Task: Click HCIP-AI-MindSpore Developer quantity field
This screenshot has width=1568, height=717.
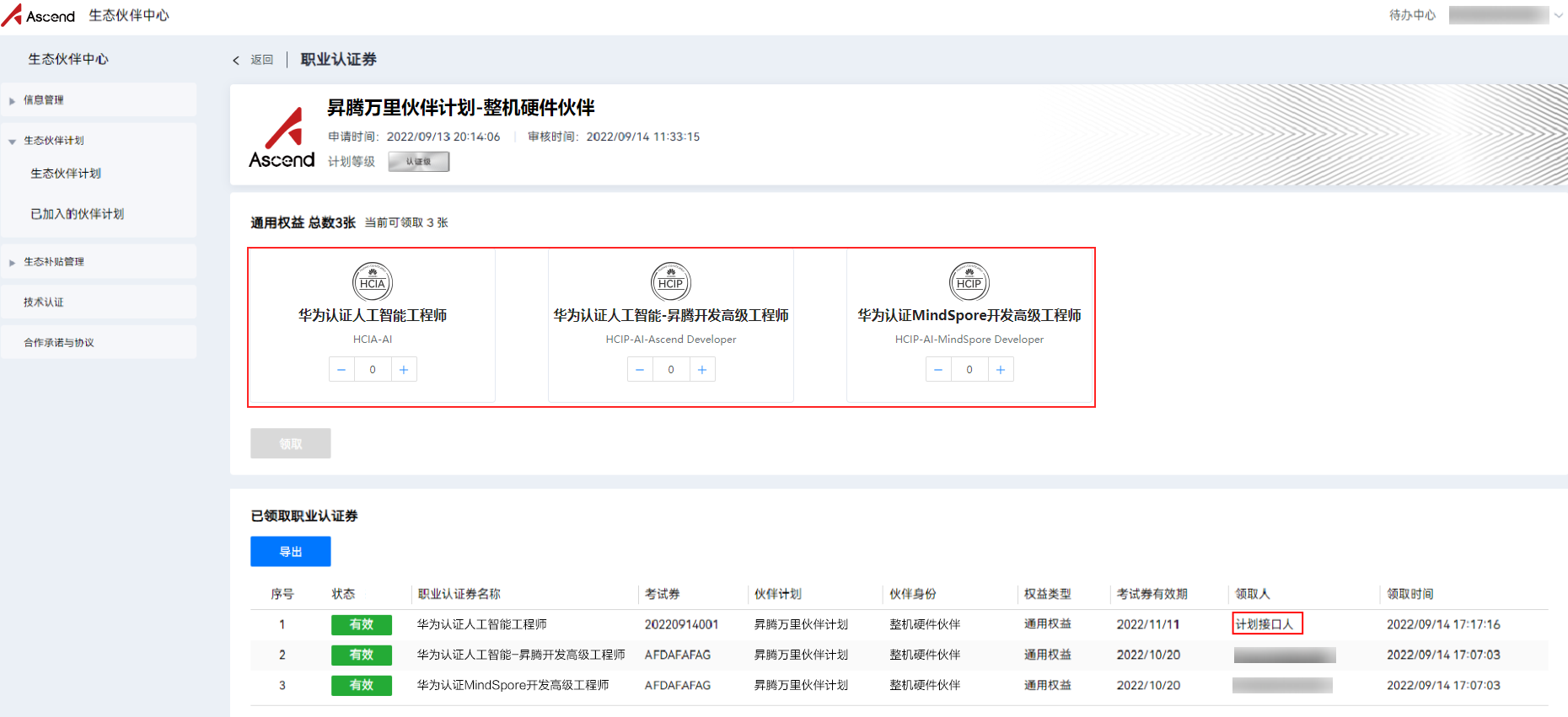Action: click(x=969, y=369)
